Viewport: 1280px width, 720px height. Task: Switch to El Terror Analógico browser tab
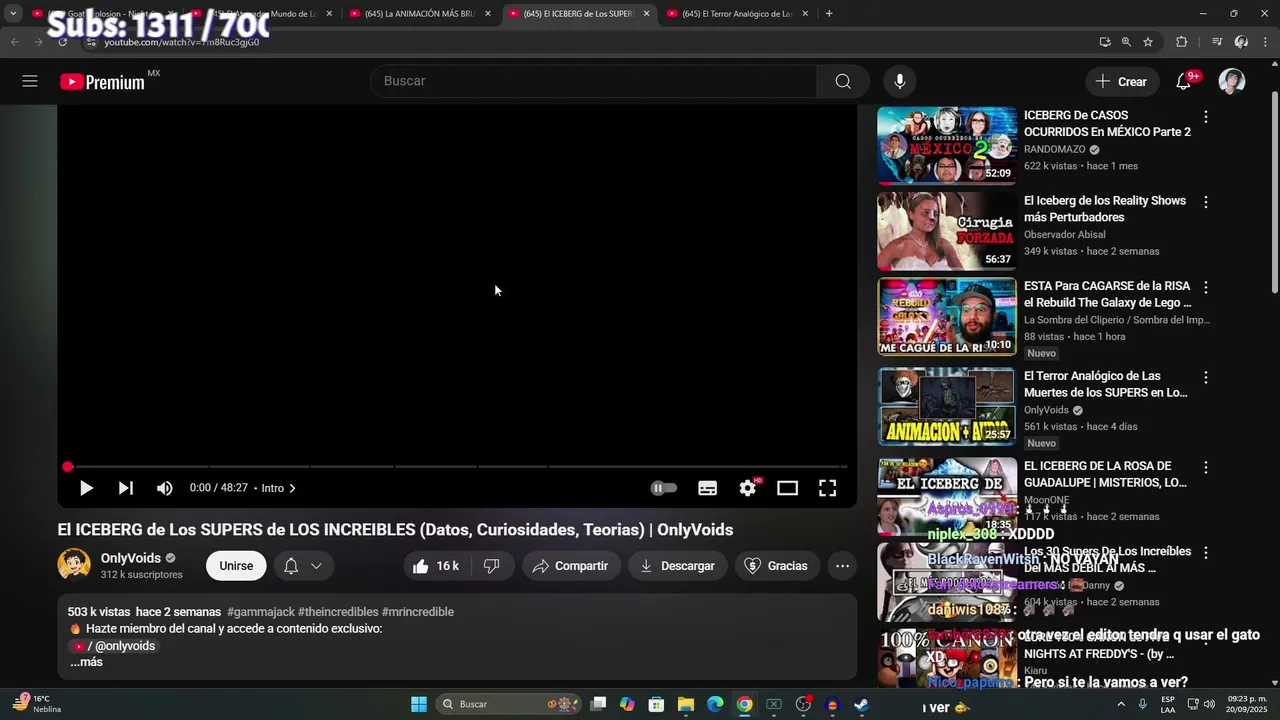tap(731, 14)
